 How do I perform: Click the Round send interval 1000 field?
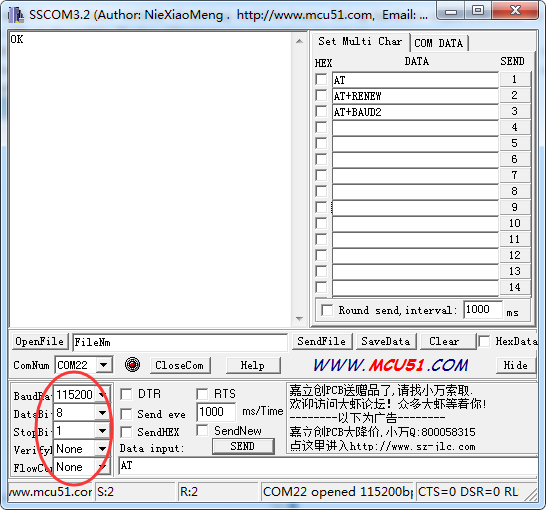(x=483, y=309)
